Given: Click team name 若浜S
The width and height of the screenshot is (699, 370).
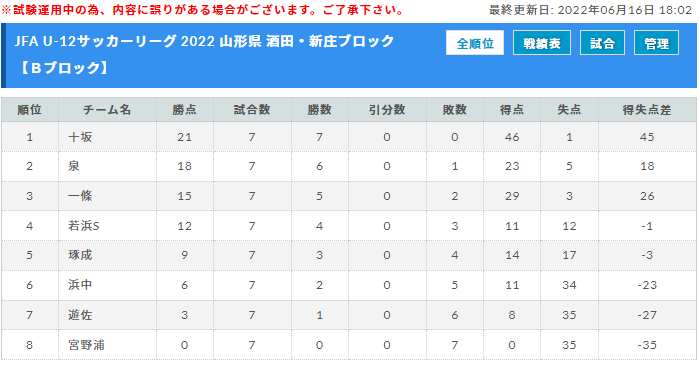Looking at the screenshot, I should click(x=84, y=226).
